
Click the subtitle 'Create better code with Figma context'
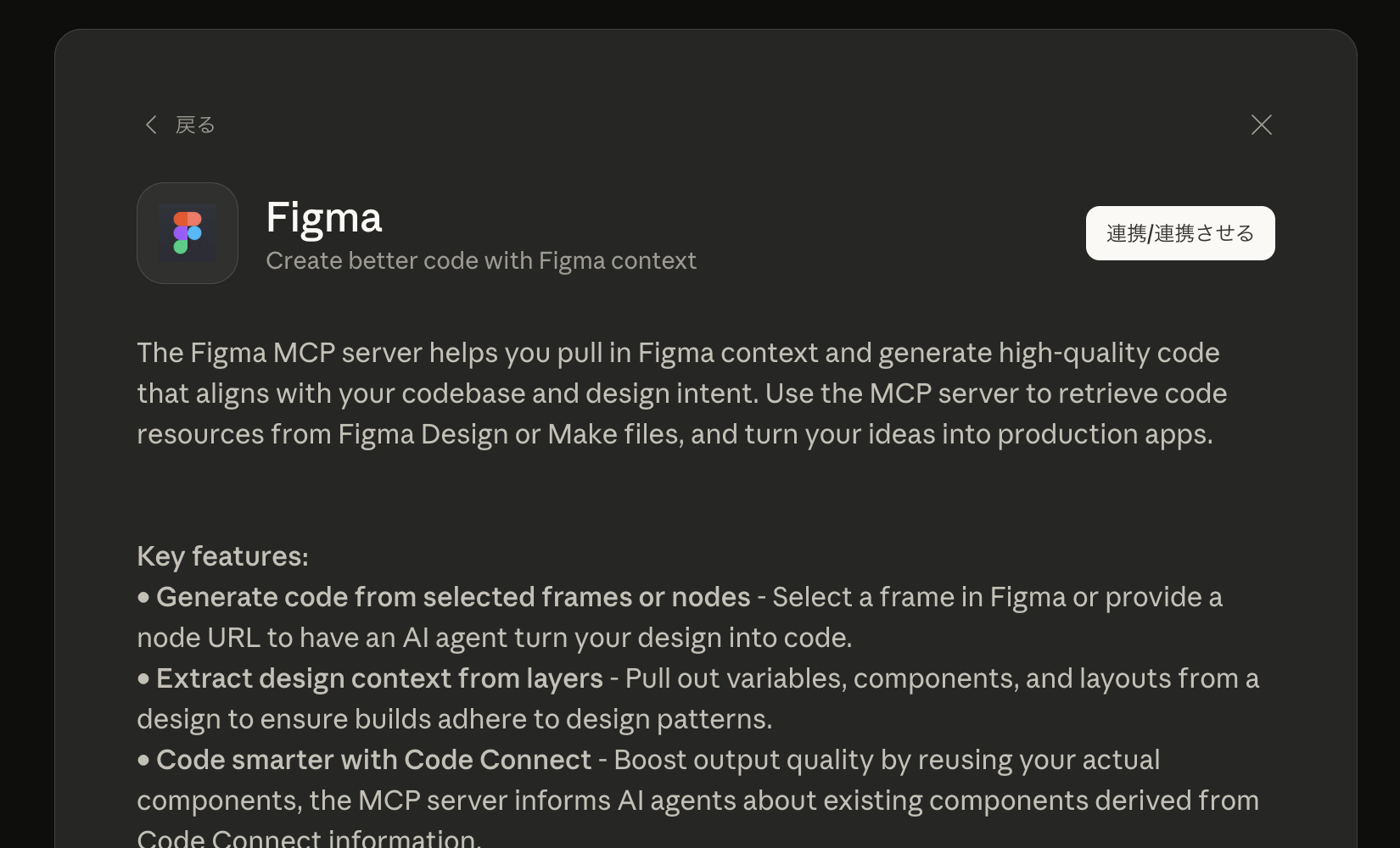[x=480, y=260]
